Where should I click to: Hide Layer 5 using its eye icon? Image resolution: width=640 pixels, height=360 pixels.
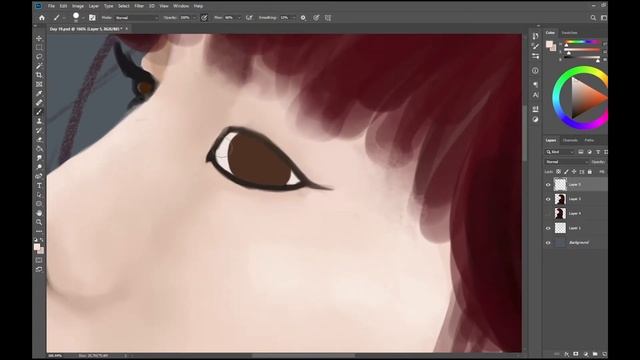pyautogui.click(x=548, y=184)
